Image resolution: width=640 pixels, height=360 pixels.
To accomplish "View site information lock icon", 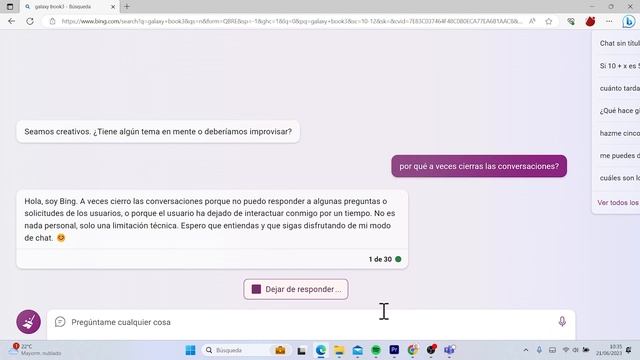I will point(52,21).
